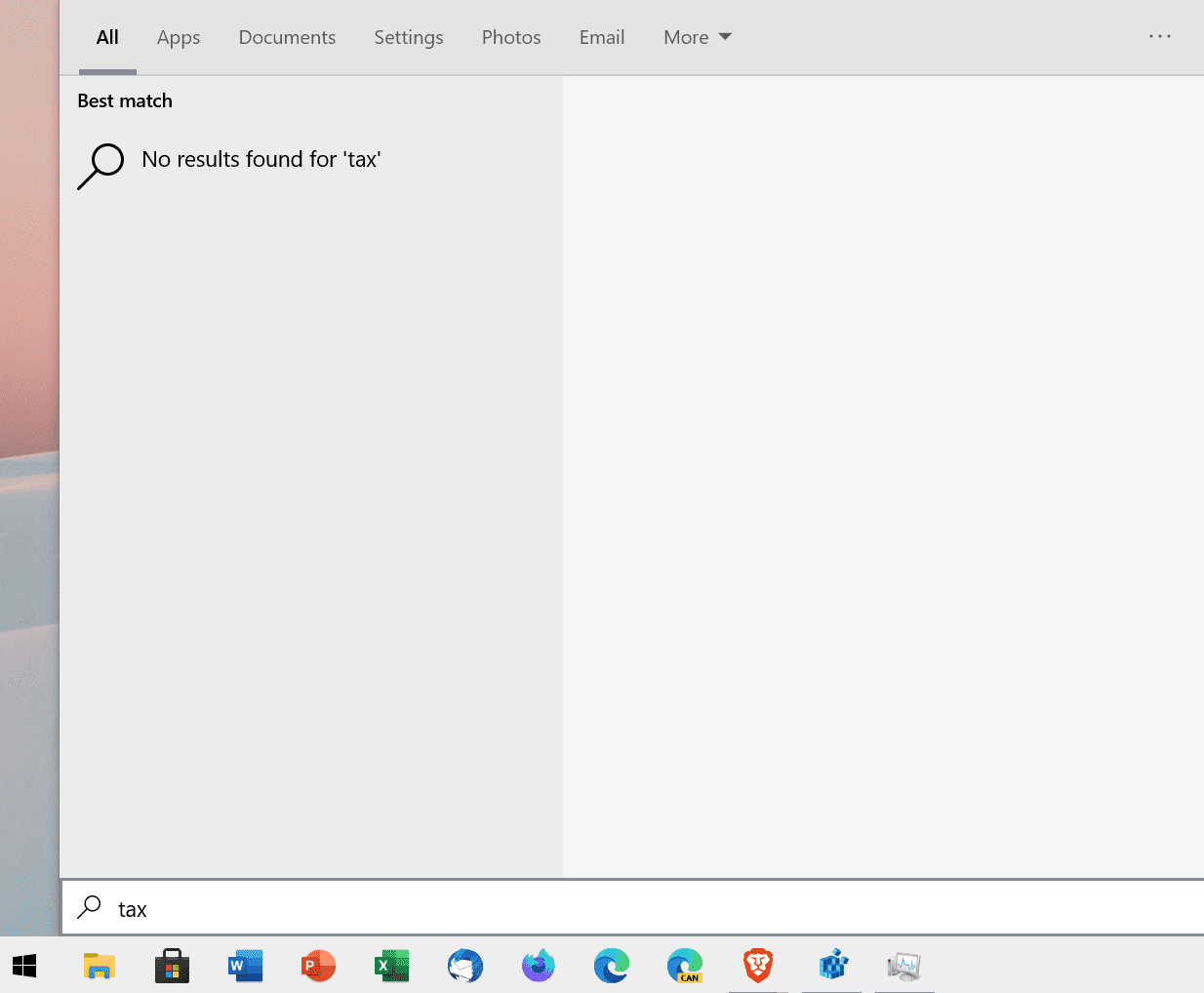
Task: Open Thunderbird mail from the taskbar
Action: [x=465, y=966]
